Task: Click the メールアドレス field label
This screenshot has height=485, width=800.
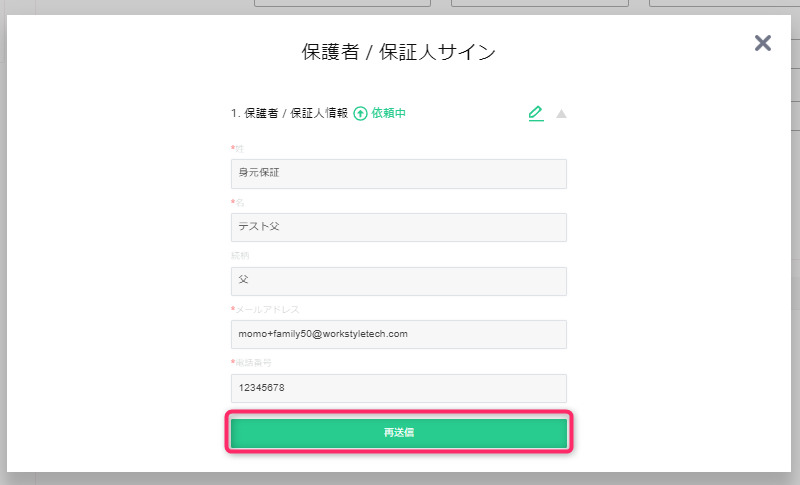Action: pyautogui.click(x=265, y=310)
